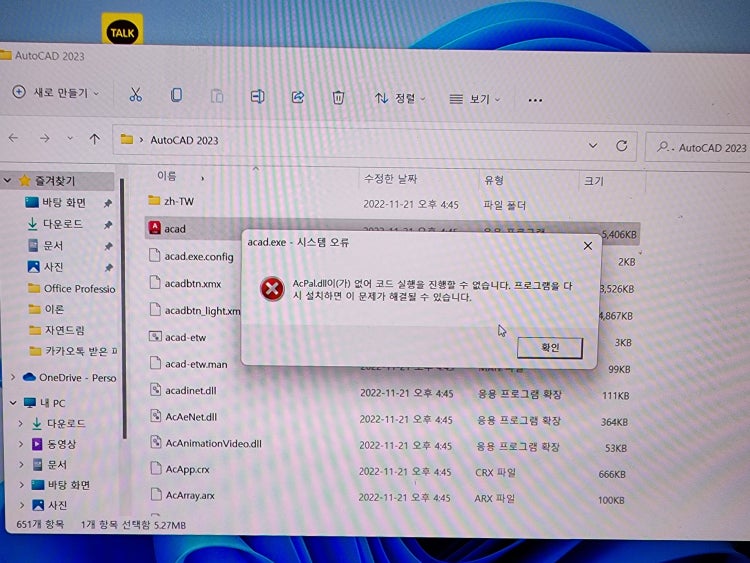Go up one folder level arrow
Viewport: 750px width, 563px height.
click(x=95, y=139)
